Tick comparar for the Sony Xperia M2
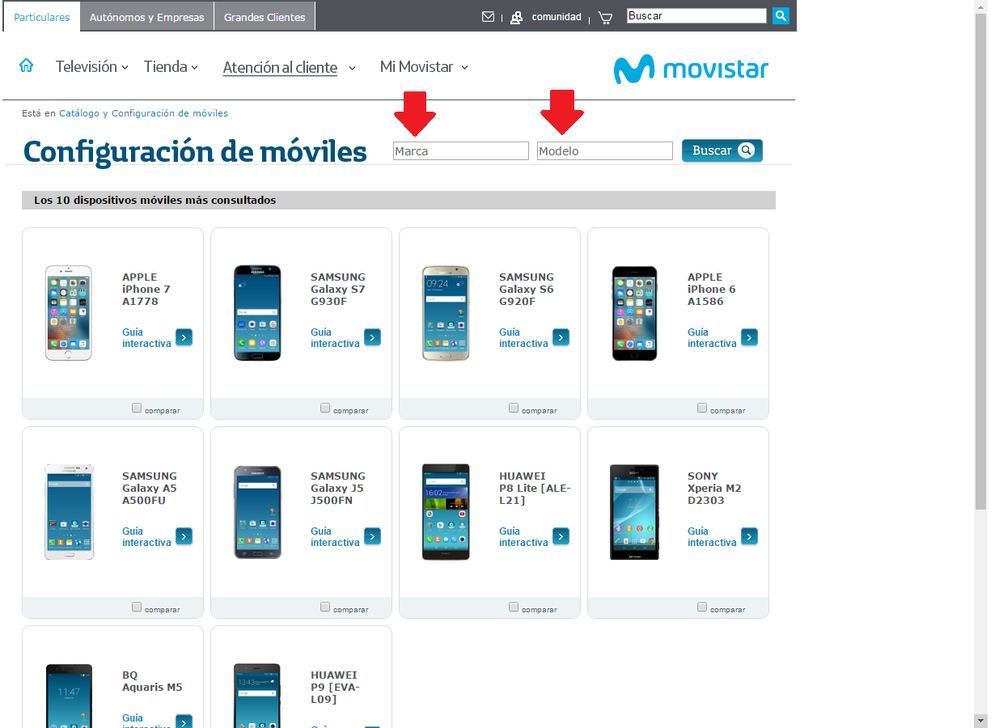The image size is (999, 728). point(702,606)
